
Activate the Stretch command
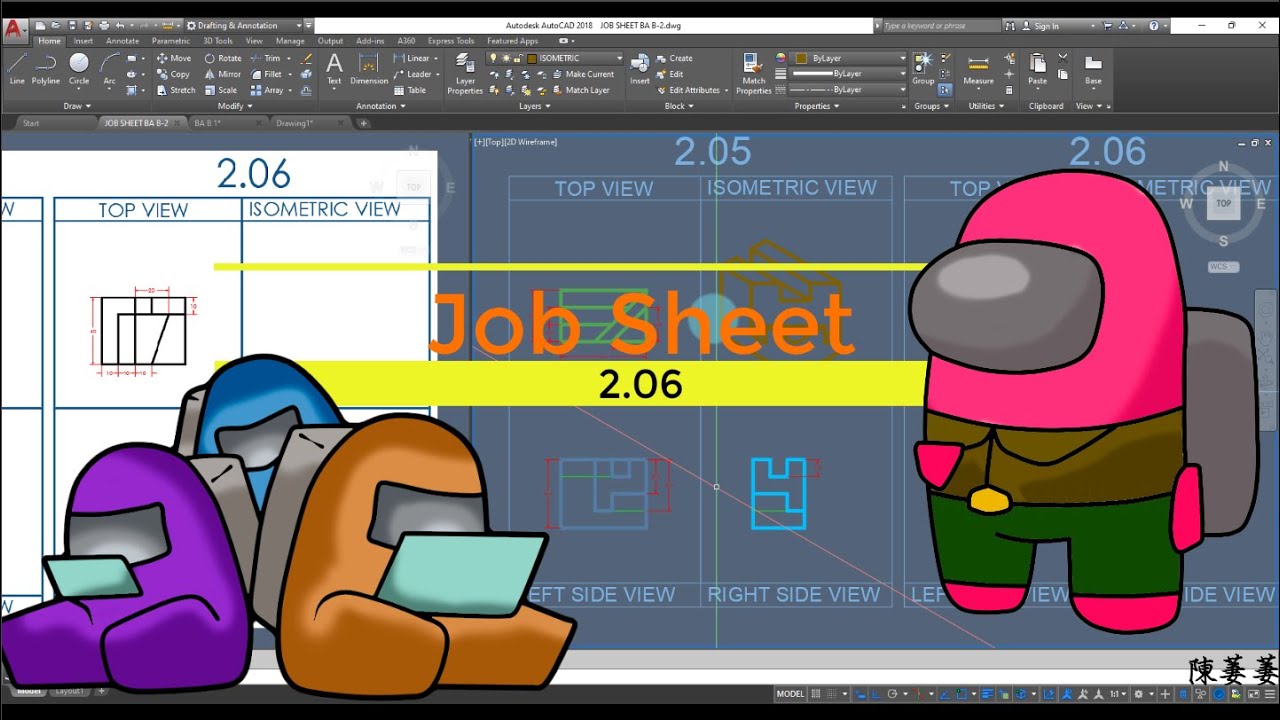point(176,90)
